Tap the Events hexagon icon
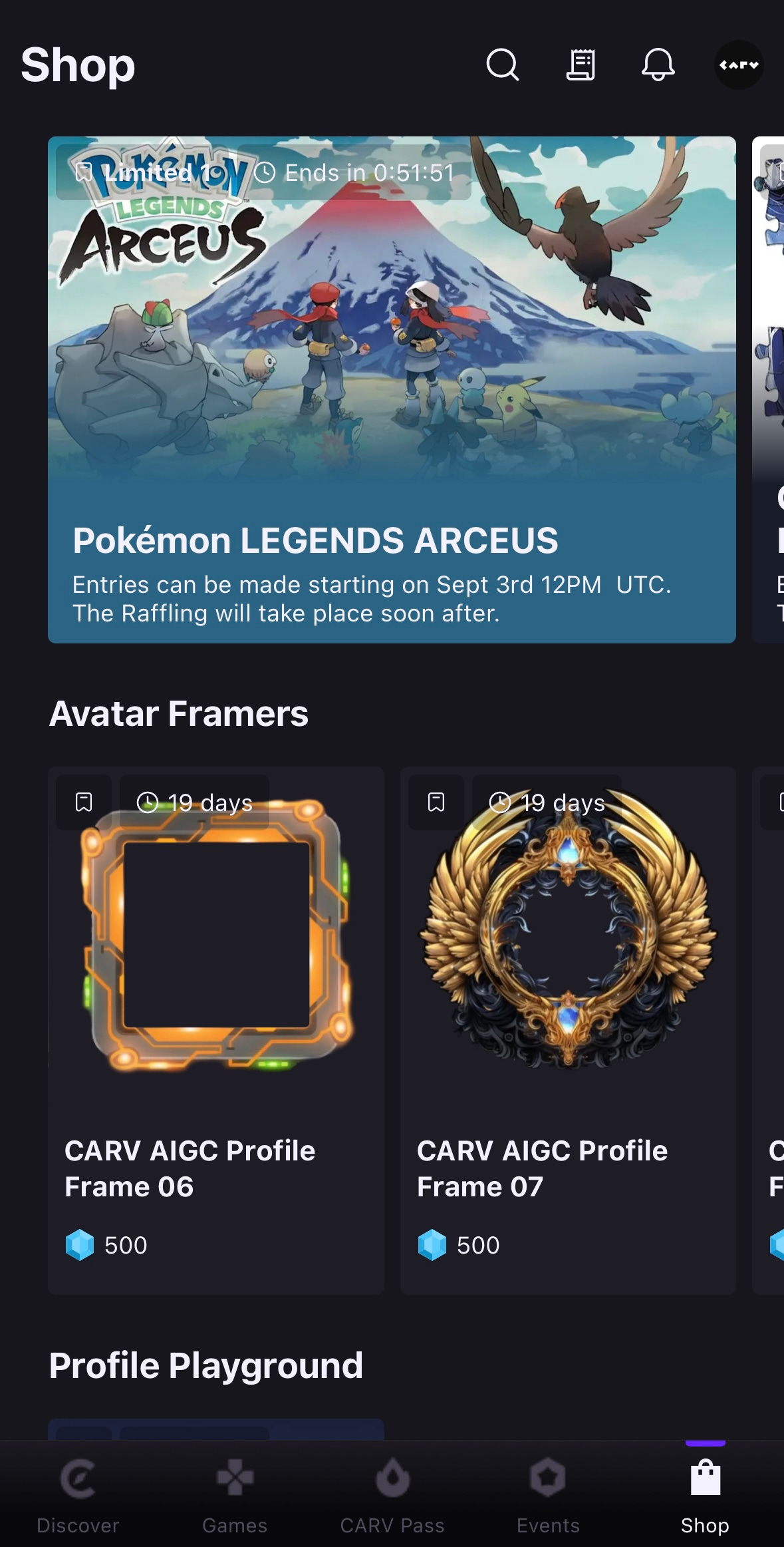This screenshot has width=784, height=1547. click(548, 1478)
